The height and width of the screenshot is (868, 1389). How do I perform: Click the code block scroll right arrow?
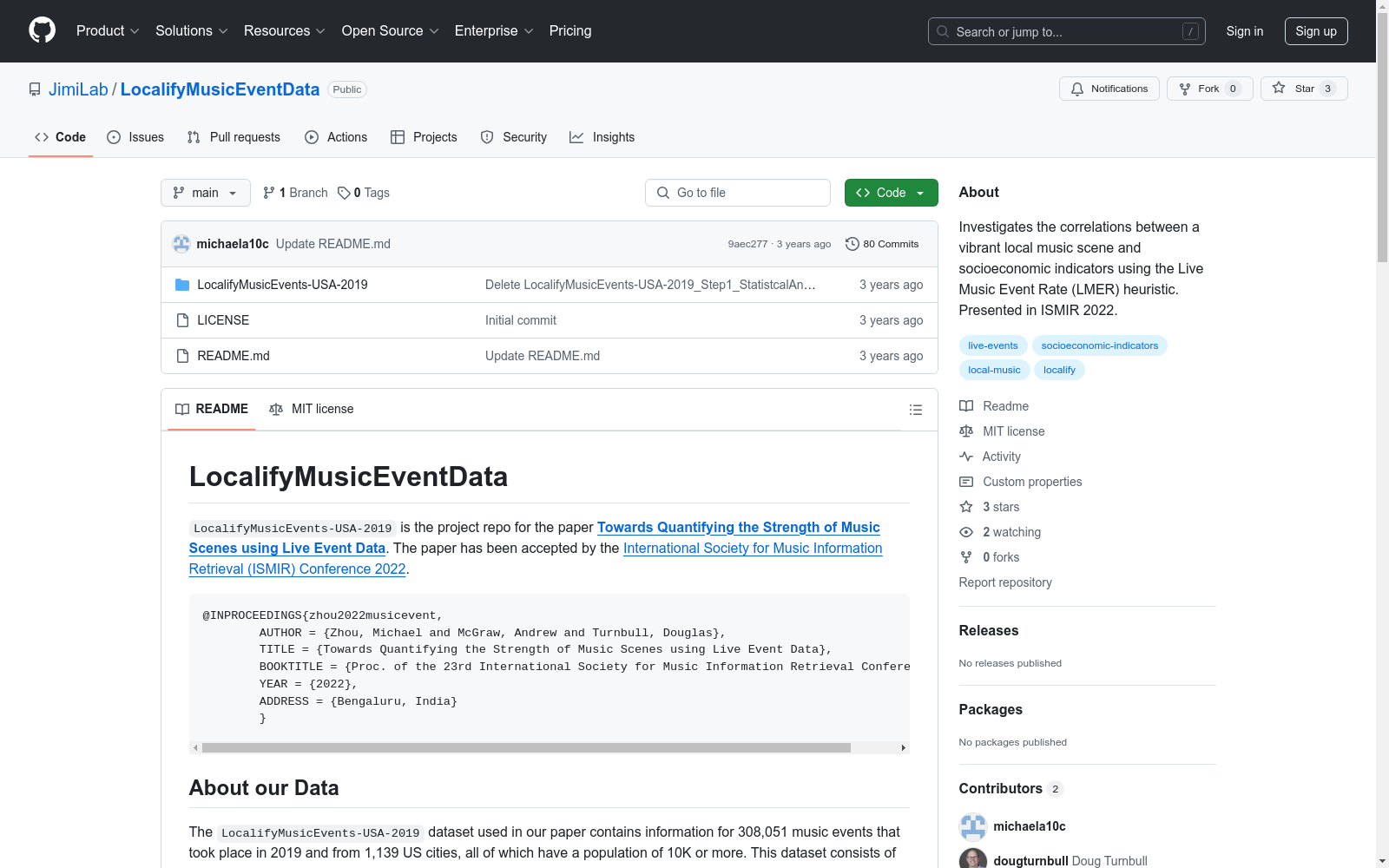point(903,747)
